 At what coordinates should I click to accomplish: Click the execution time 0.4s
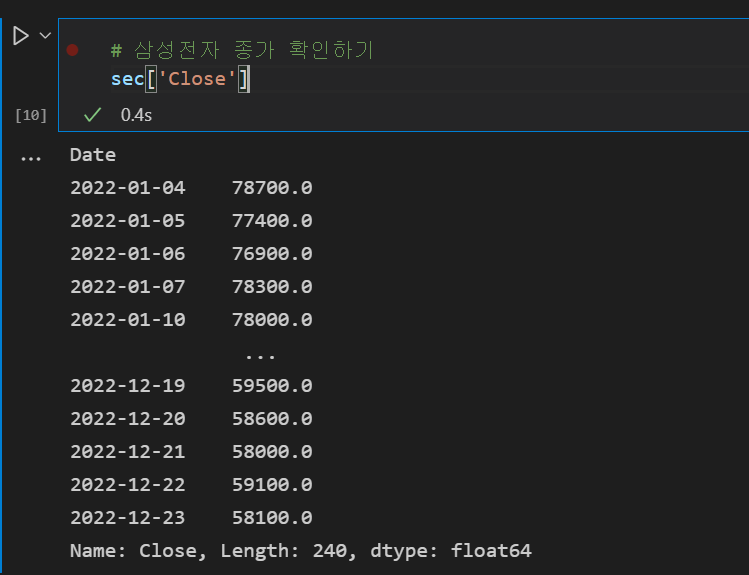(136, 115)
